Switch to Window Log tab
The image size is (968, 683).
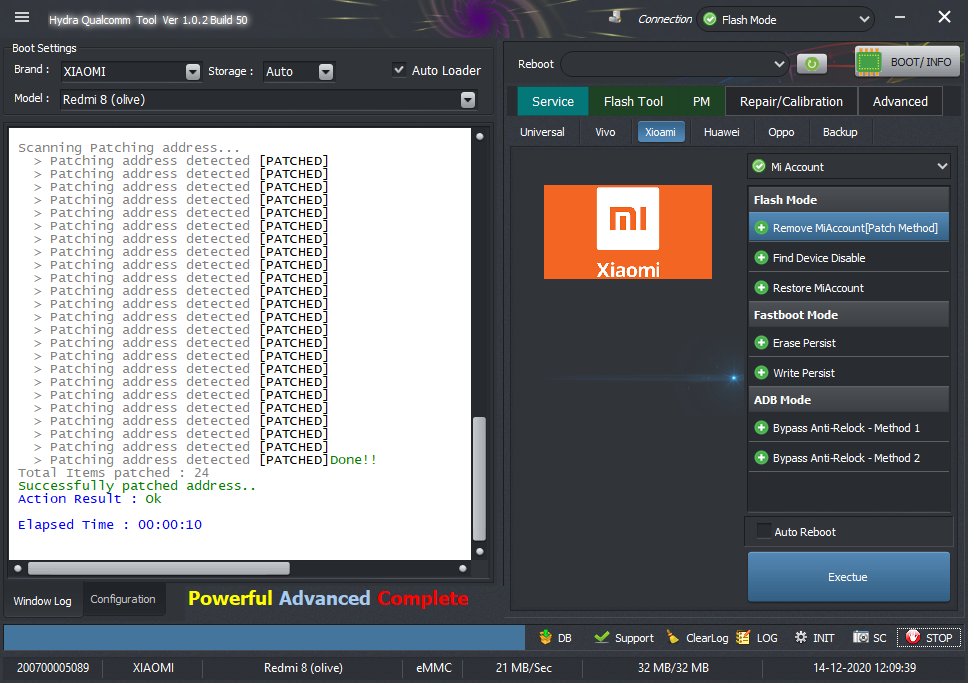43,601
